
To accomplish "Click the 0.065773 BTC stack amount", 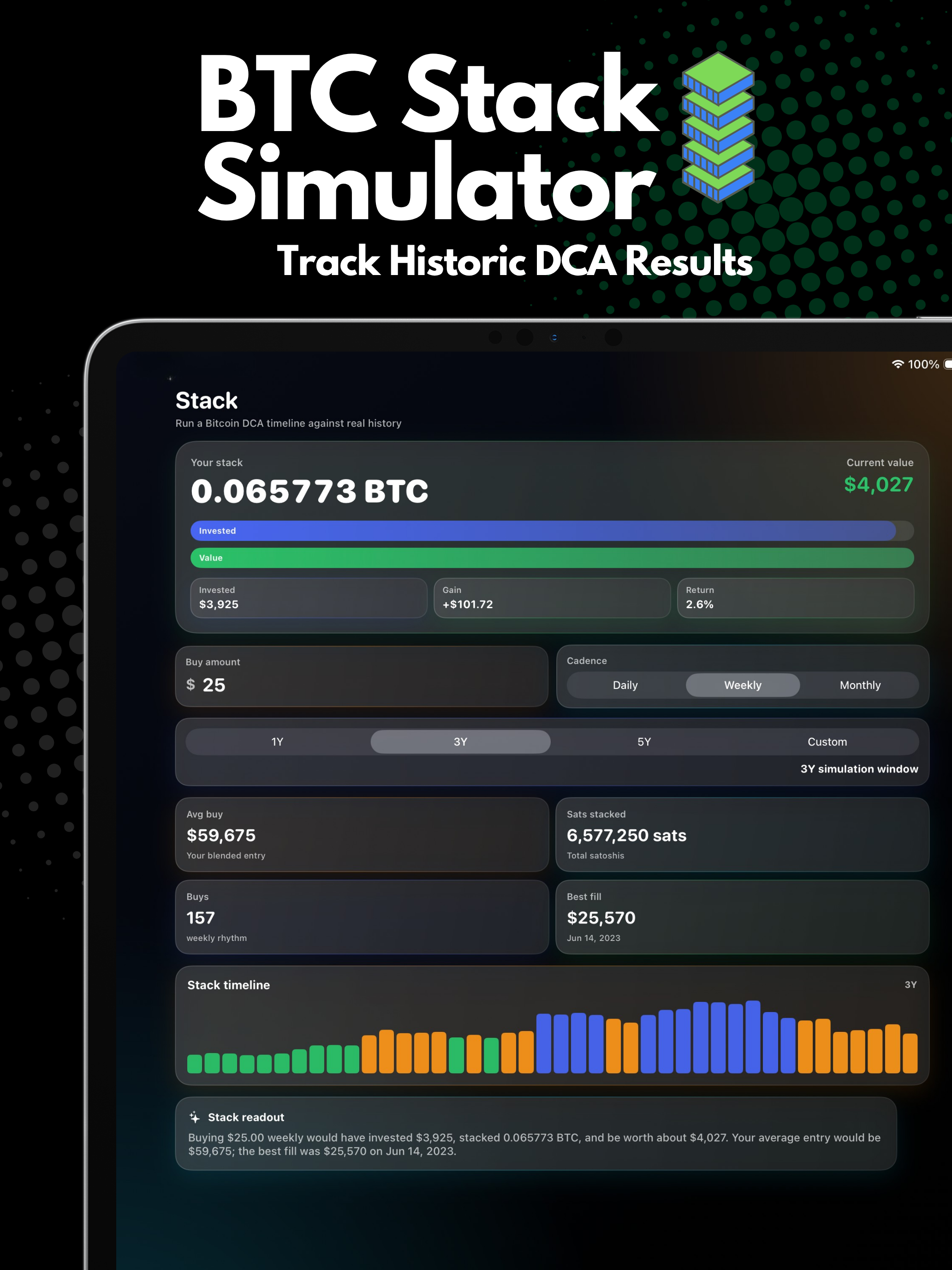I will (x=309, y=491).
